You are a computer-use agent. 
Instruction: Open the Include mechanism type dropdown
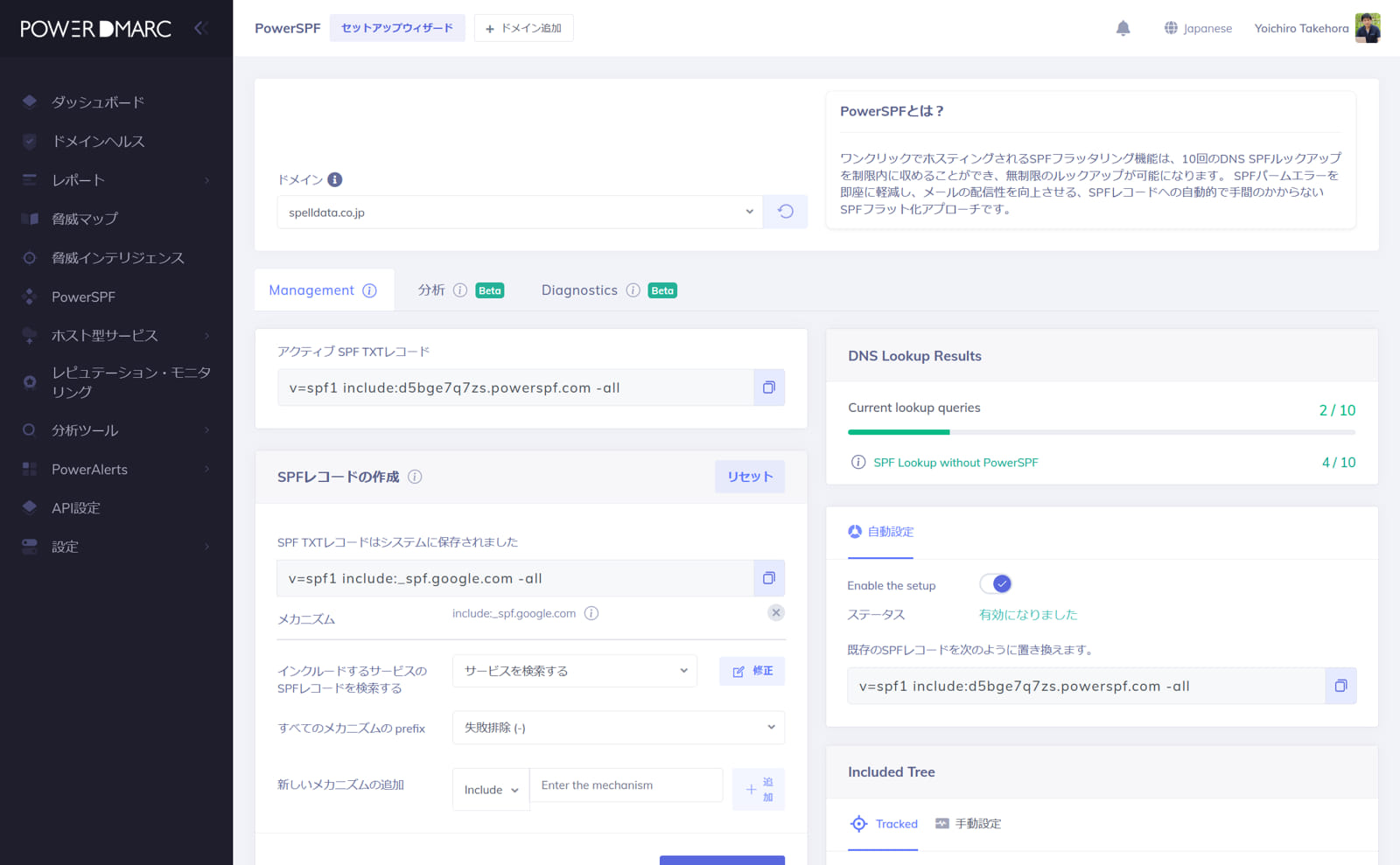pyautogui.click(x=491, y=790)
